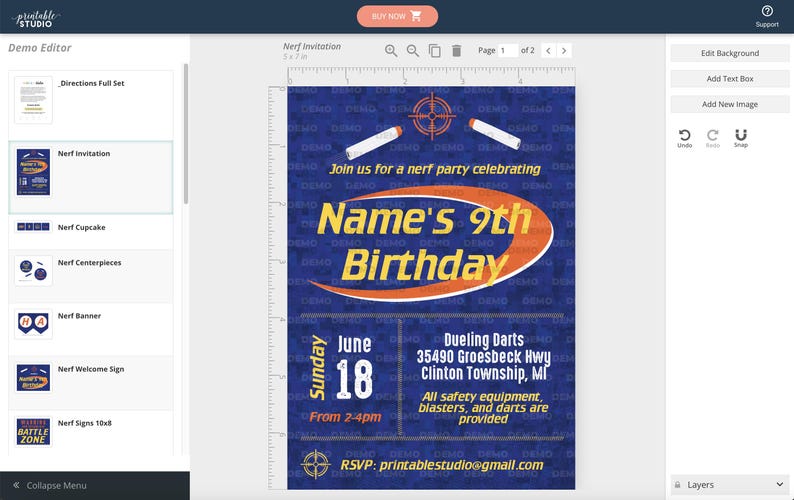
Task: Select the 'Join us for a nerf party' text
Action: pyautogui.click(x=434, y=169)
